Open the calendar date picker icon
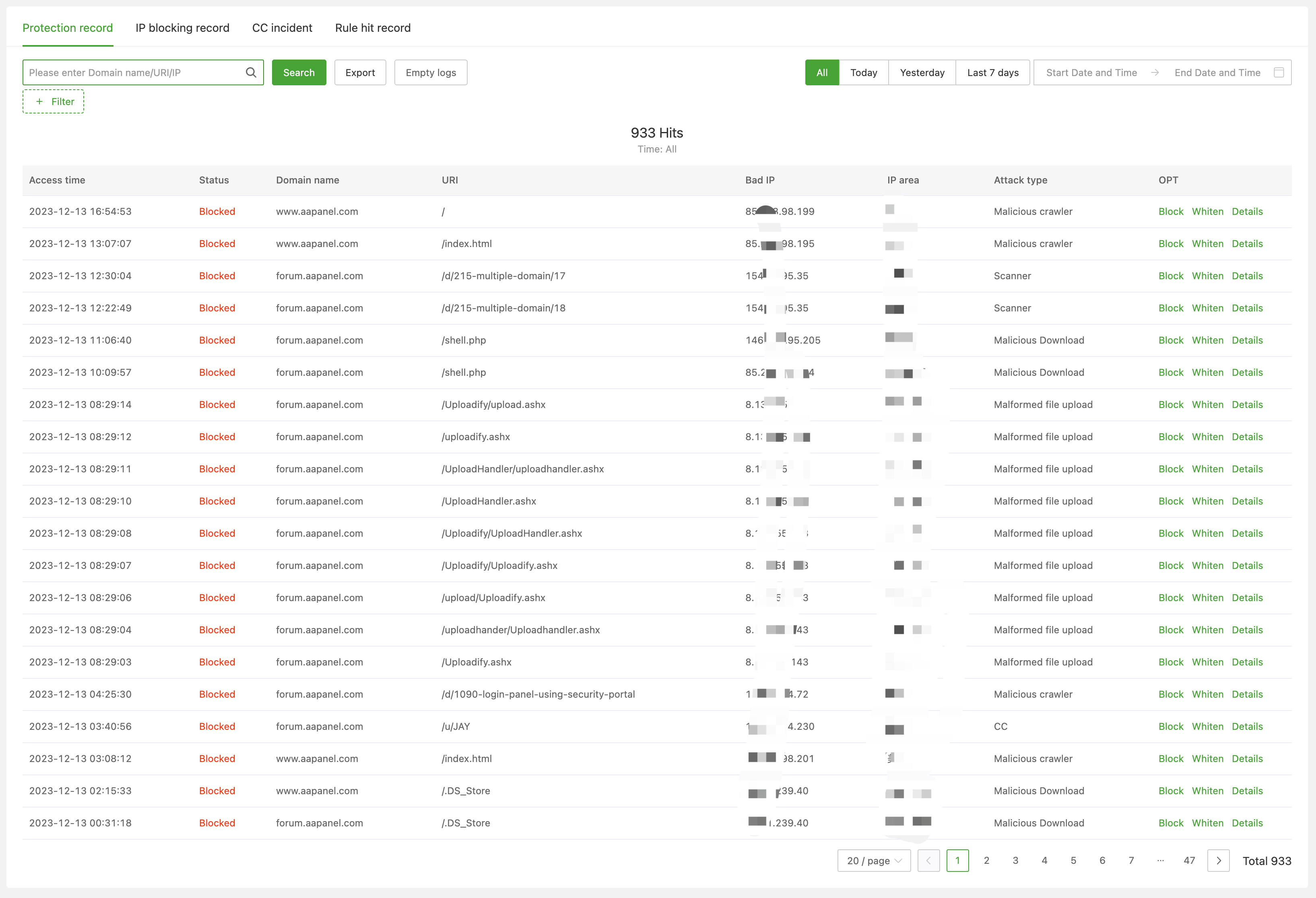 (1279, 72)
